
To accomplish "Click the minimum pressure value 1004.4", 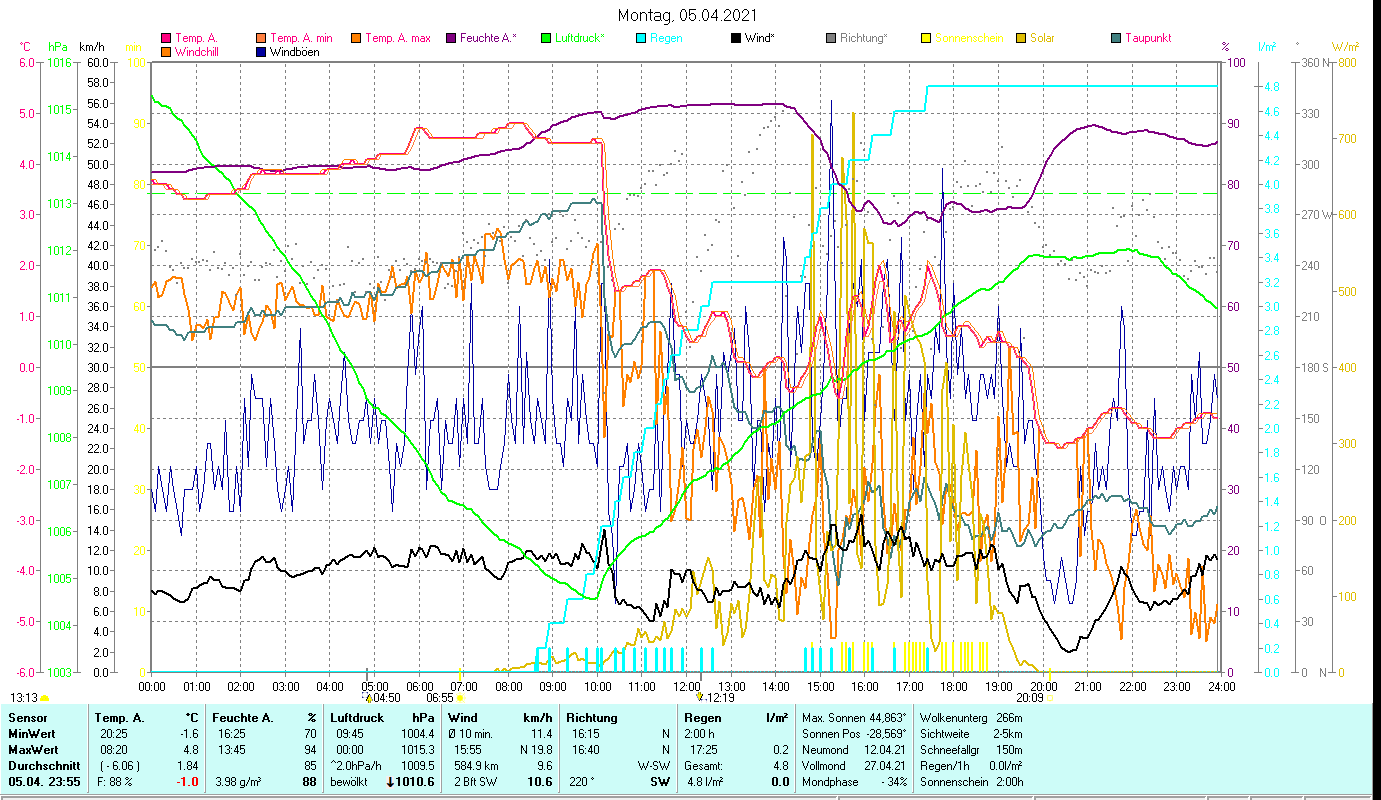I will pyautogui.click(x=418, y=733).
